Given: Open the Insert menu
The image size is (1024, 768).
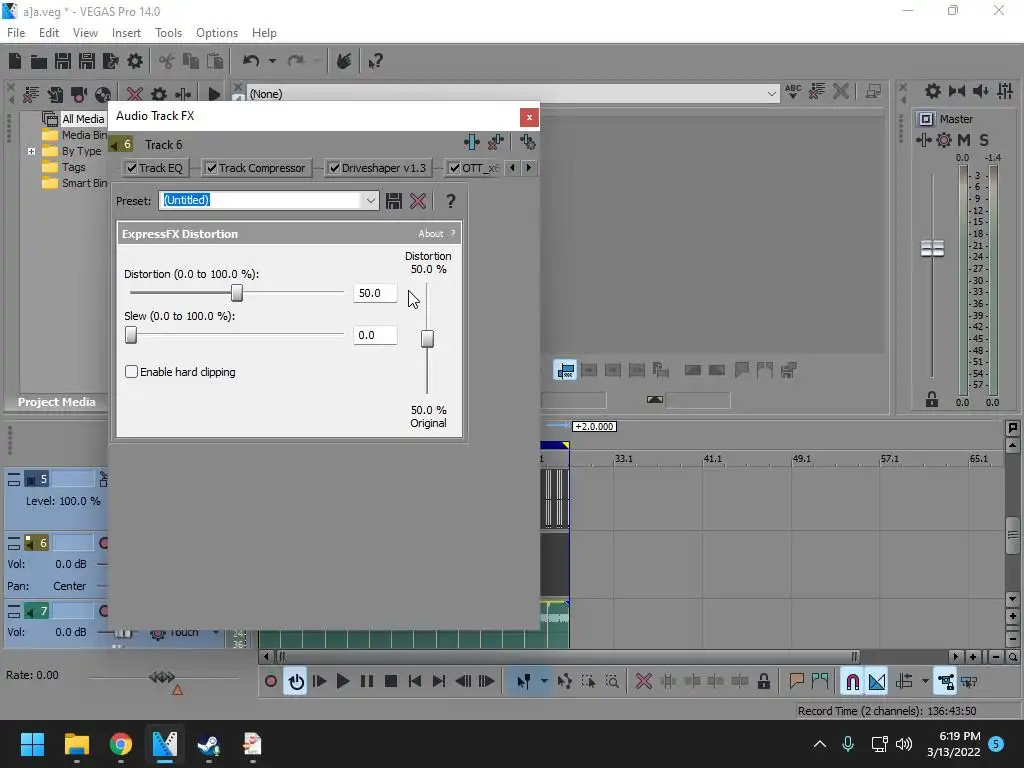Looking at the screenshot, I should tap(126, 33).
